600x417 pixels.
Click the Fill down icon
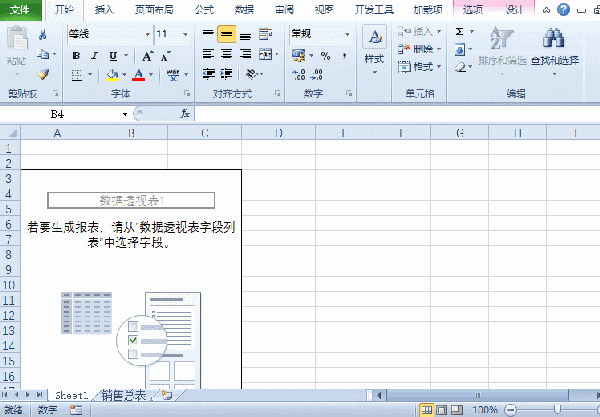click(x=460, y=49)
